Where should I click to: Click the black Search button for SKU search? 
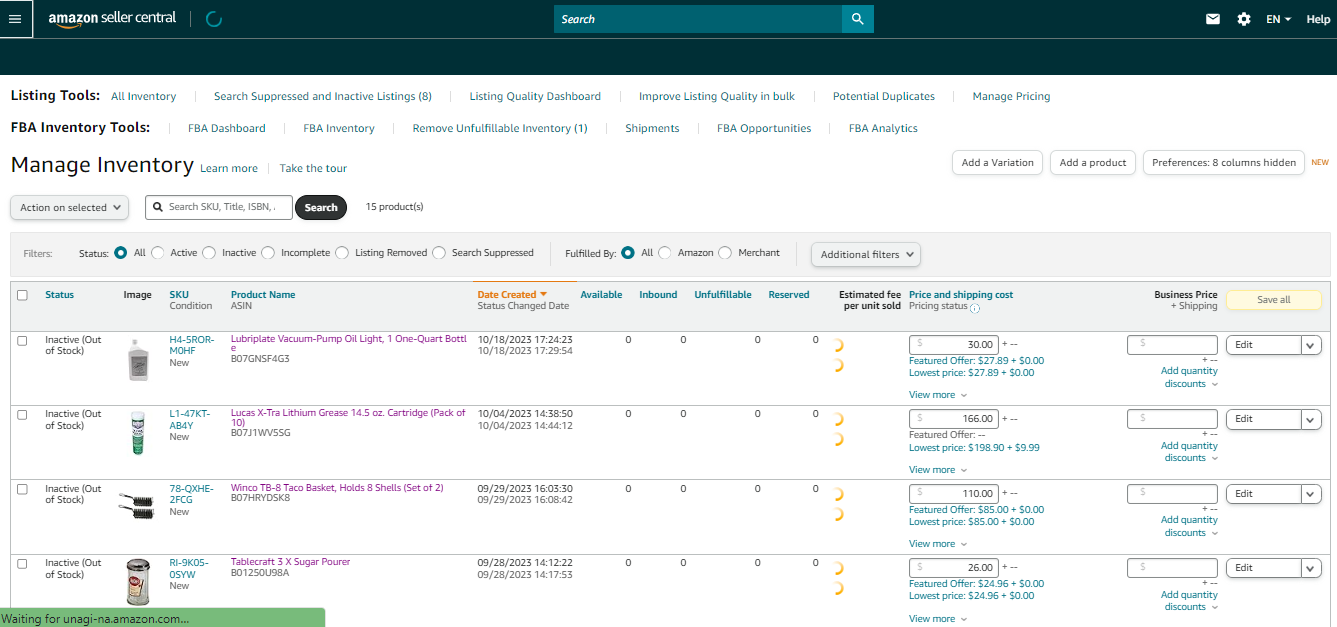point(321,208)
